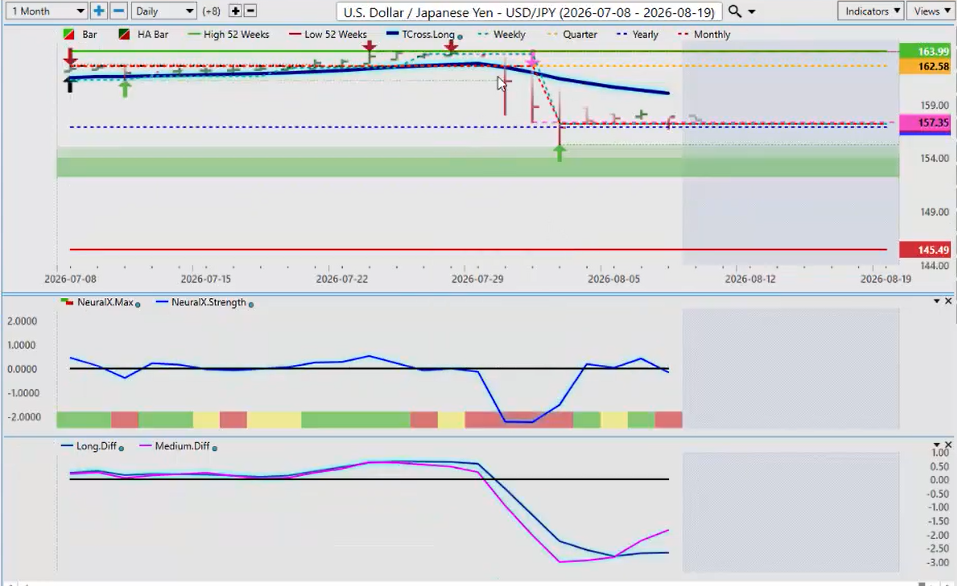Click the 145.49 red price label

925,250
